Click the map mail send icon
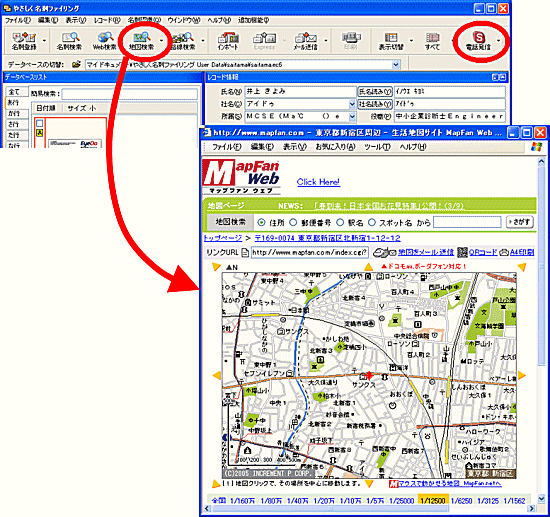Screen dimensions: 550x517 coord(384,252)
